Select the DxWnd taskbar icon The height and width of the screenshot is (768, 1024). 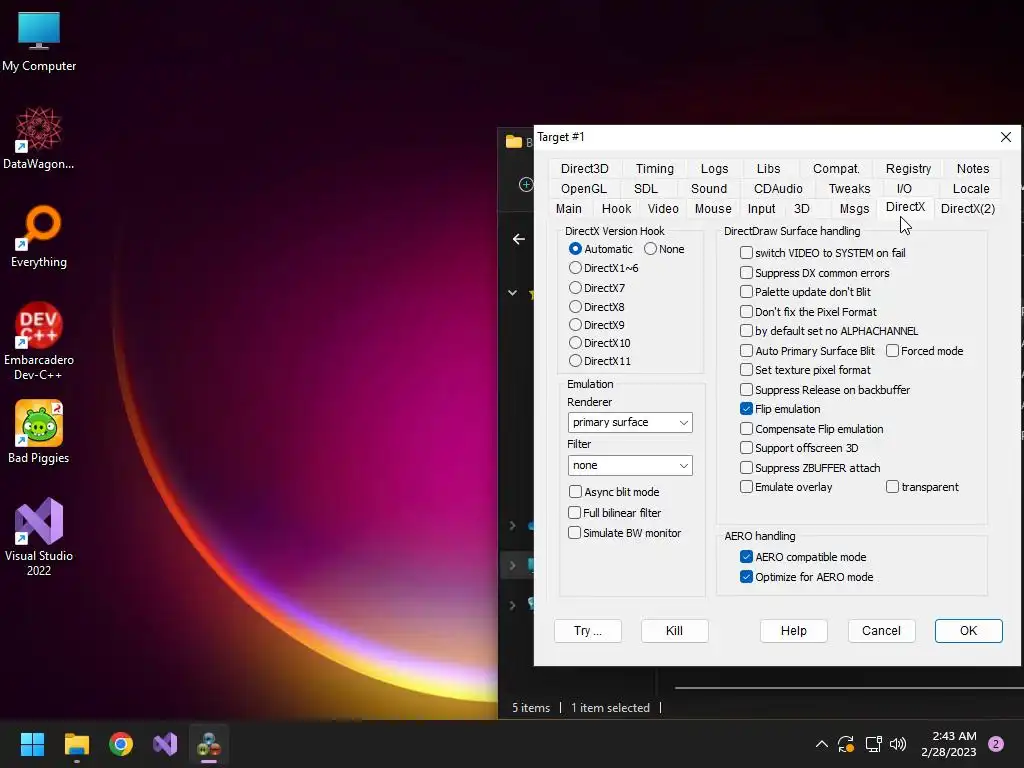point(209,744)
